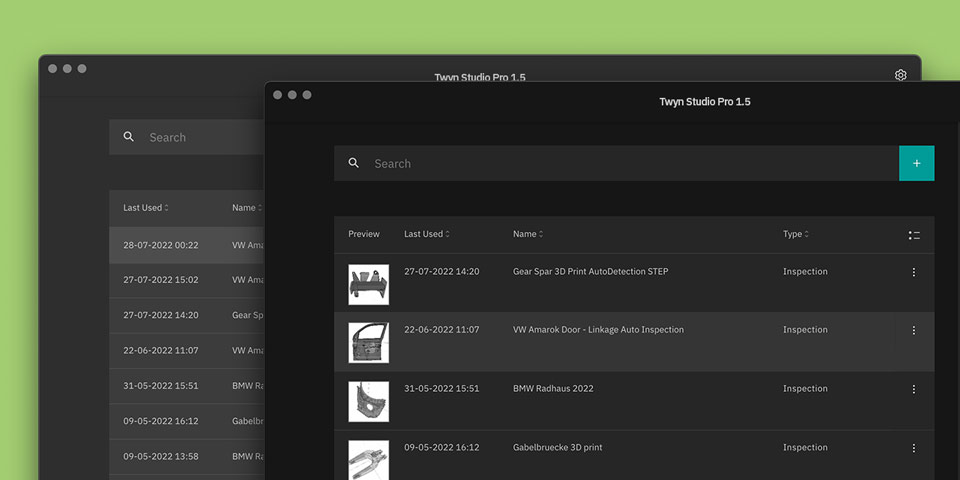The image size is (960, 480).
Task: Click the back window title bar text
Action: pos(480,77)
